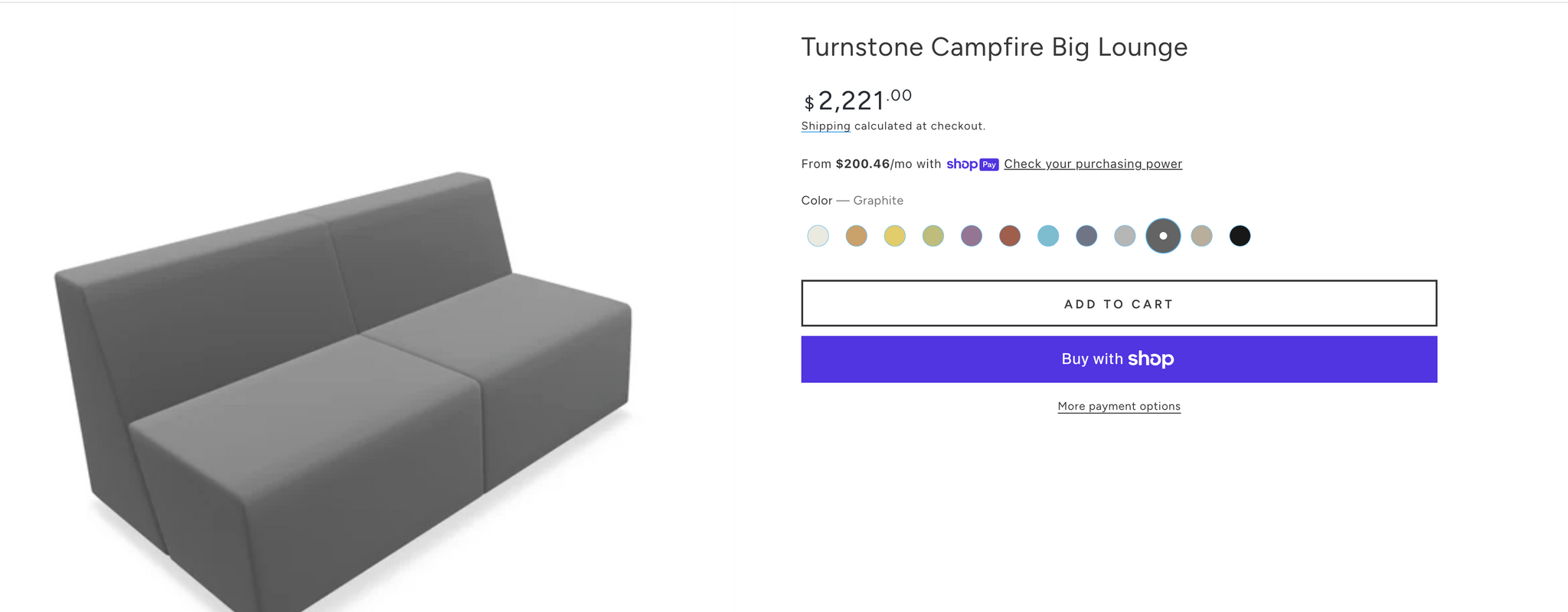This screenshot has height=612, width=1568.
Task: Click the Shop Pay logo badge
Action: coord(972,164)
